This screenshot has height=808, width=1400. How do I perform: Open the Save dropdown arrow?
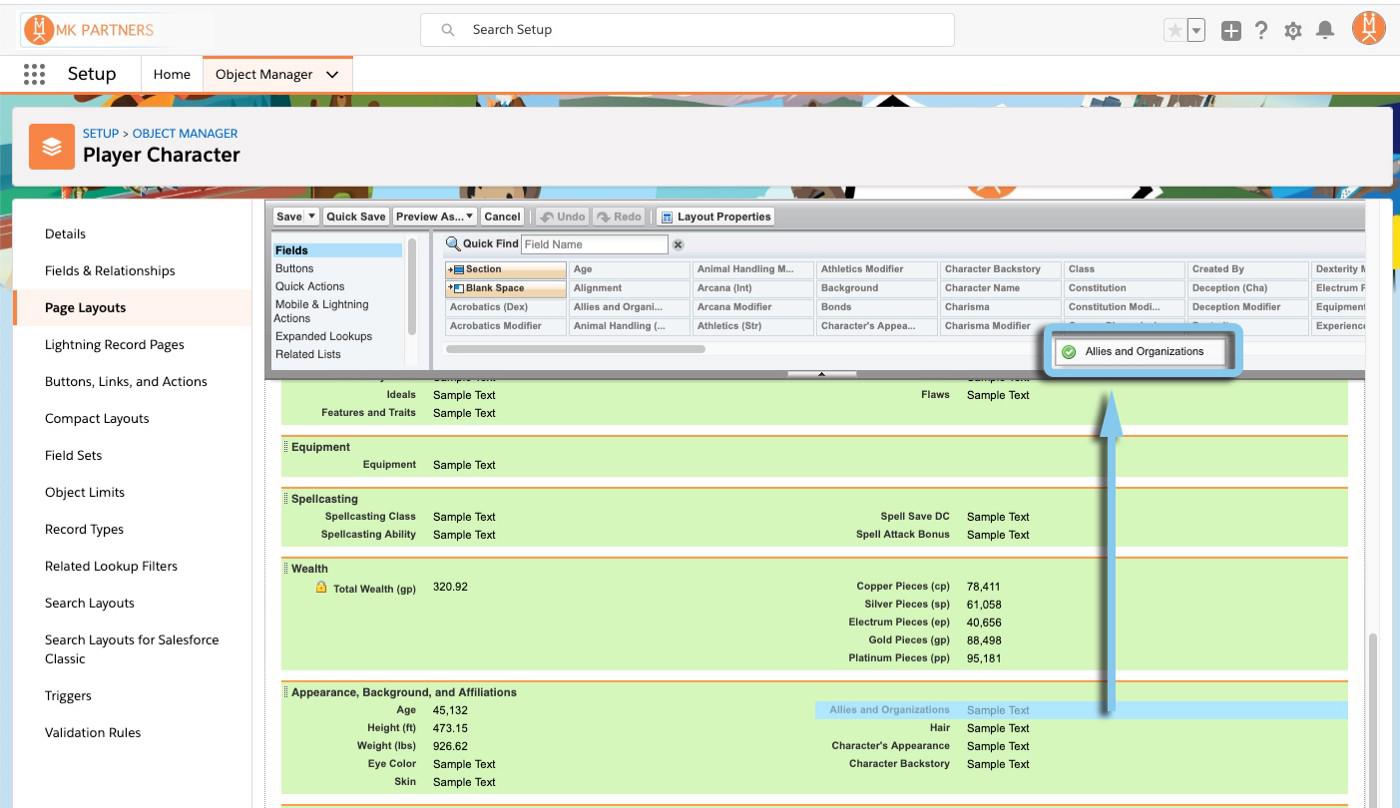coord(312,217)
